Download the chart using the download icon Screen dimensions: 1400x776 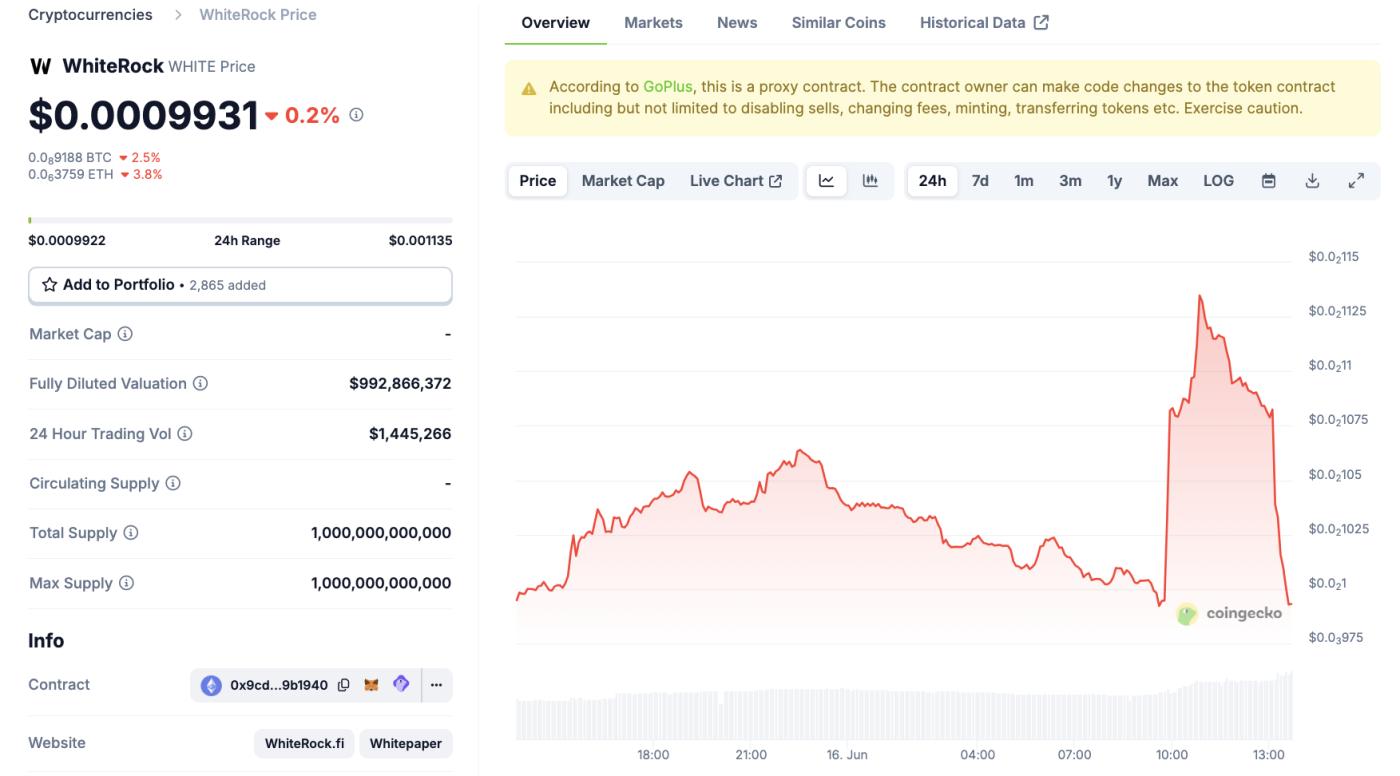point(1314,180)
